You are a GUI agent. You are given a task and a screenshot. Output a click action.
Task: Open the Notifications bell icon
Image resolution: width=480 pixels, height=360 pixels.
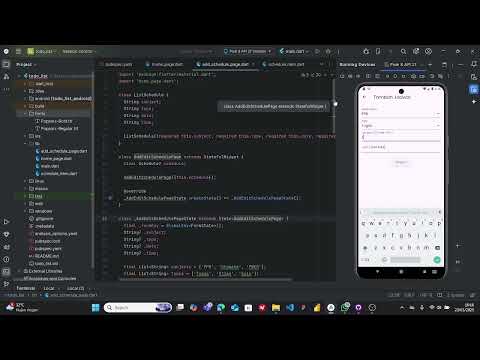pyautogui.click(x=474, y=64)
